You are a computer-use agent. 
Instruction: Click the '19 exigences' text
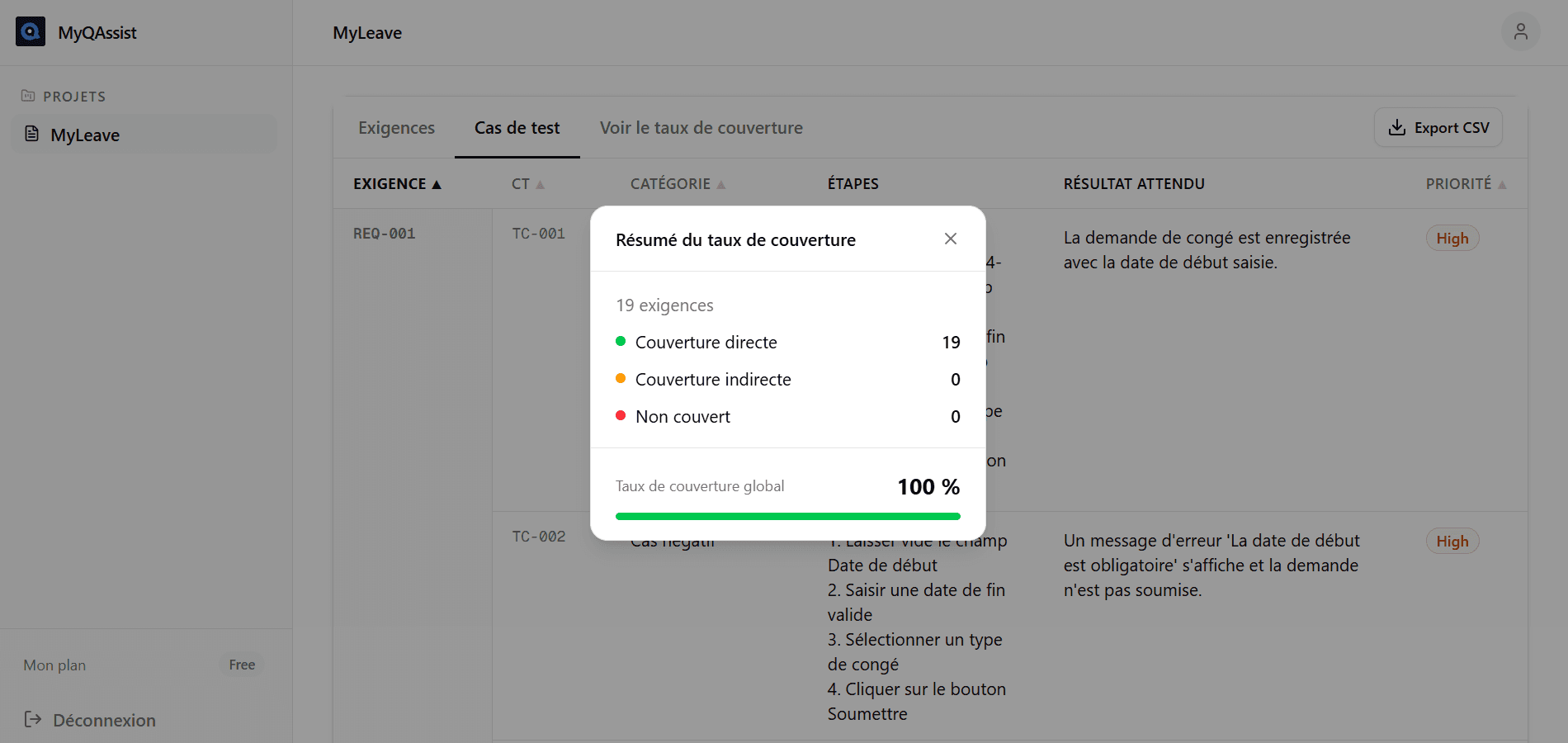tap(664, 305)
